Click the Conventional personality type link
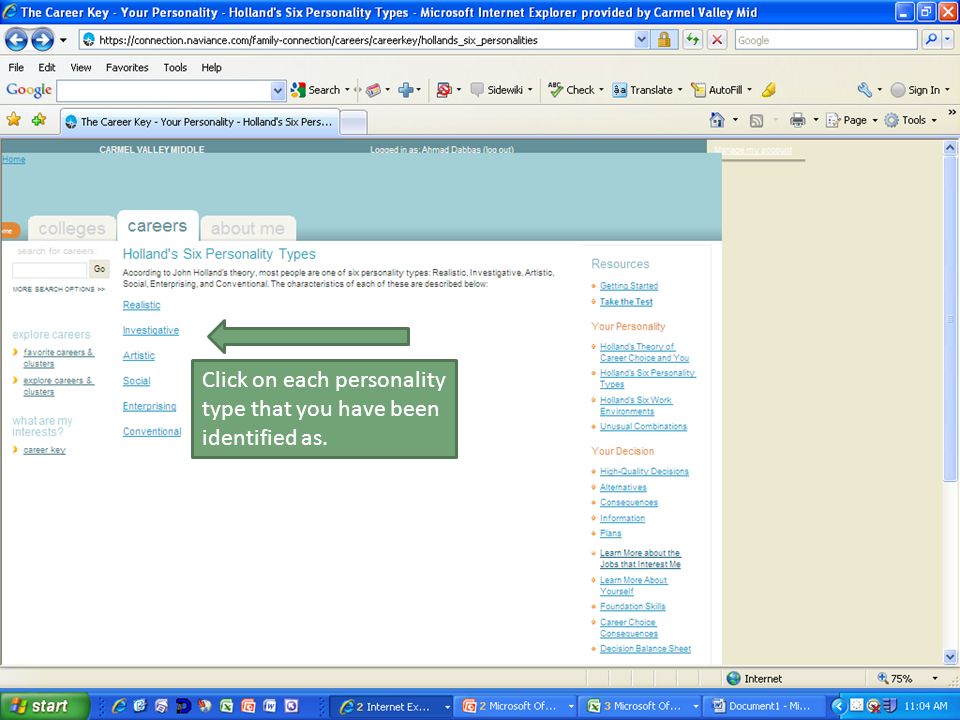 point(152,431)
